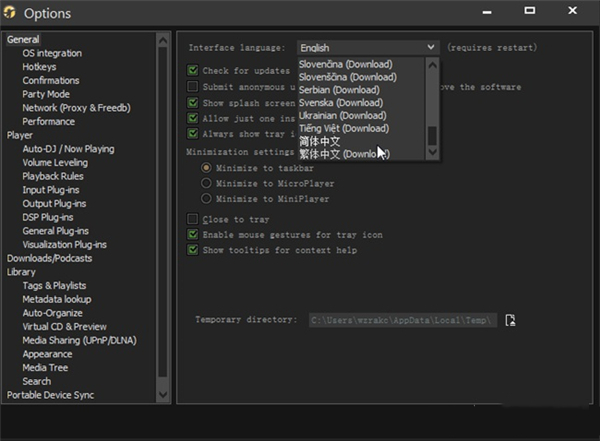Go to Auto-DJ / Now Playing settings

click(x=68, y=149)
